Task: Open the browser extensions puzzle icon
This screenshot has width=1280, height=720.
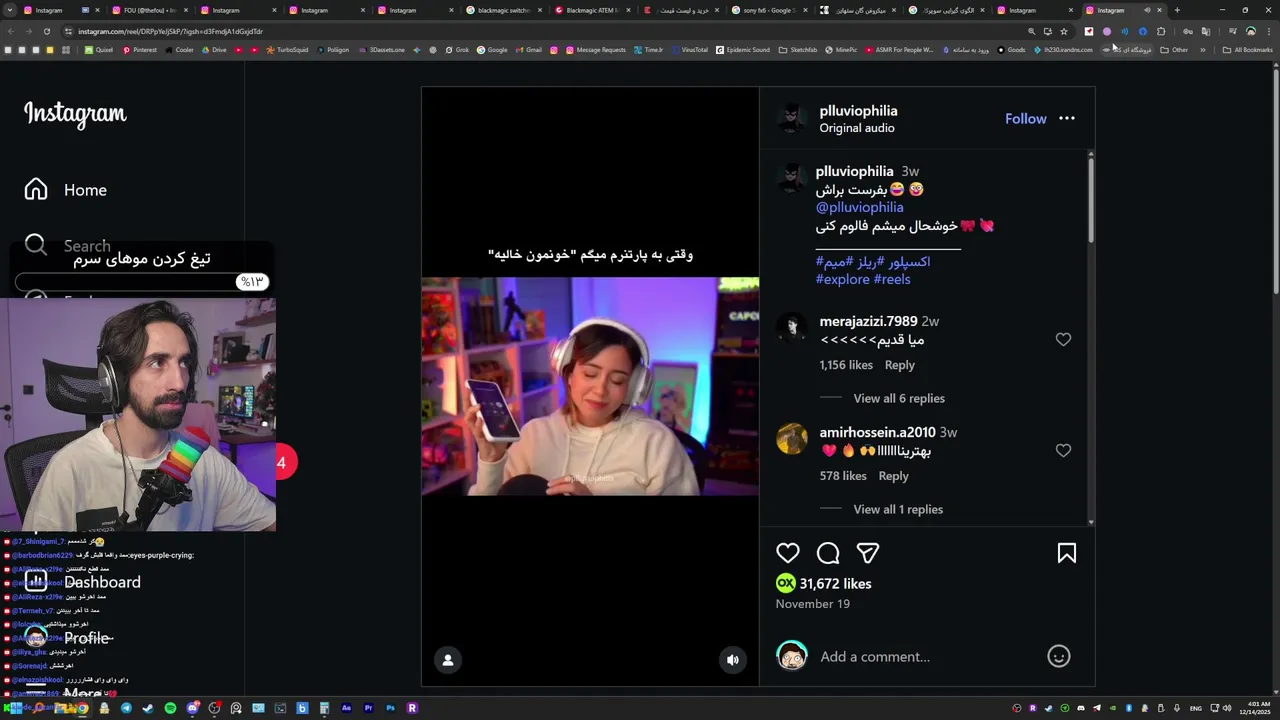Action: point(1161,31)
